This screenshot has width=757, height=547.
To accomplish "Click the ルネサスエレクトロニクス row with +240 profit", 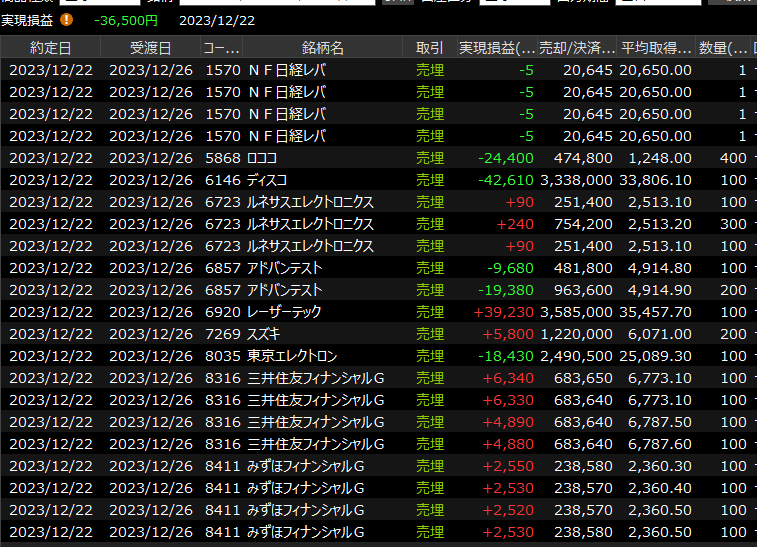I will 310,224.
